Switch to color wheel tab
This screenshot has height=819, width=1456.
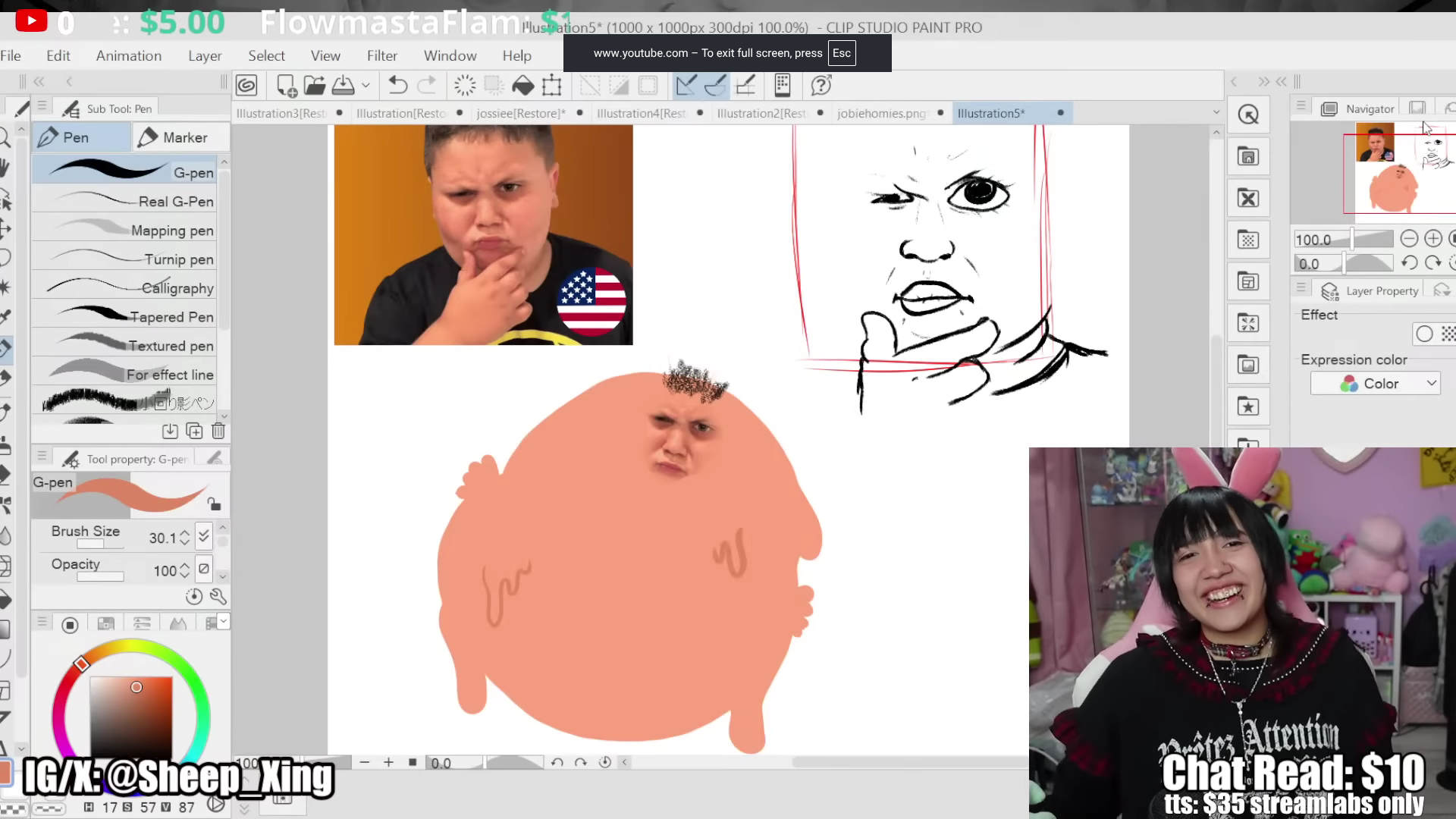point(70,624)
